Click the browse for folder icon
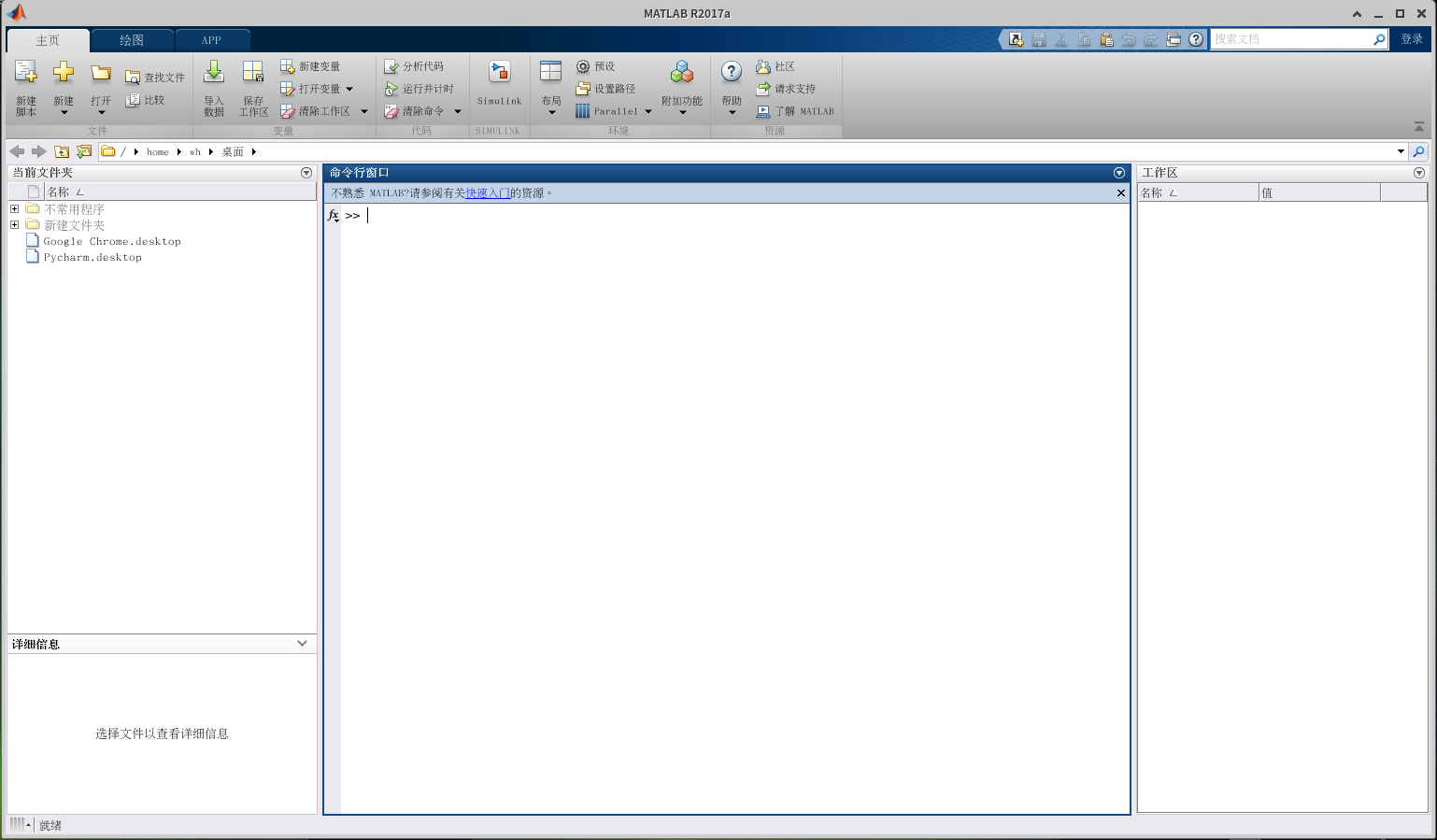Viewport: 1437px width, 840px height. click(x=84, y=151)
